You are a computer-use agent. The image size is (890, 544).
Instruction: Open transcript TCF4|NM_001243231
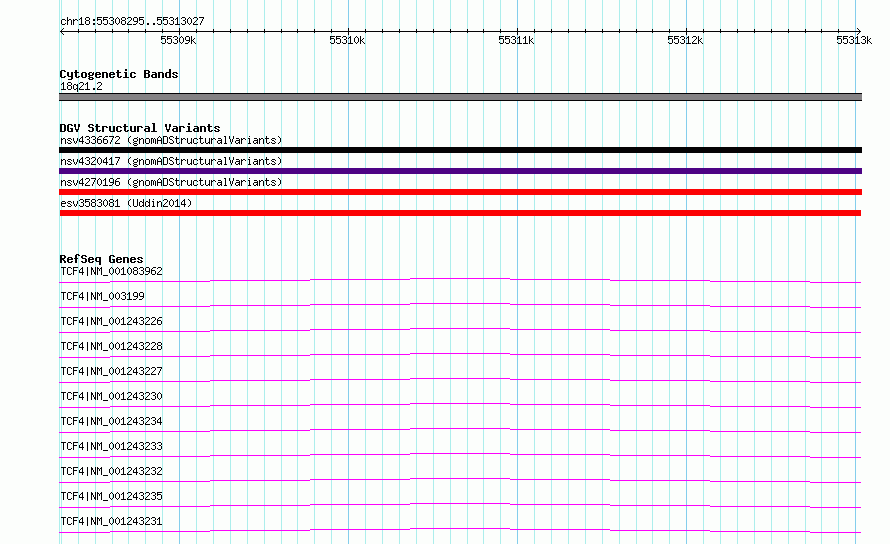coord(111,521)
